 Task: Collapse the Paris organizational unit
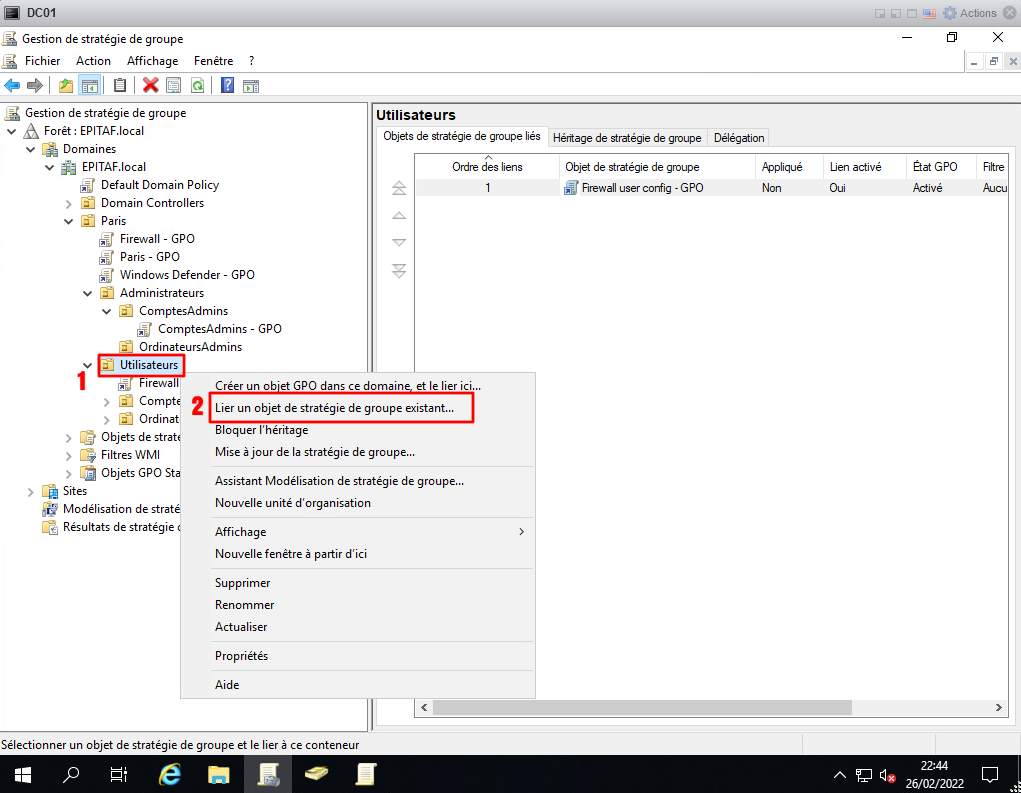point(69,221)
